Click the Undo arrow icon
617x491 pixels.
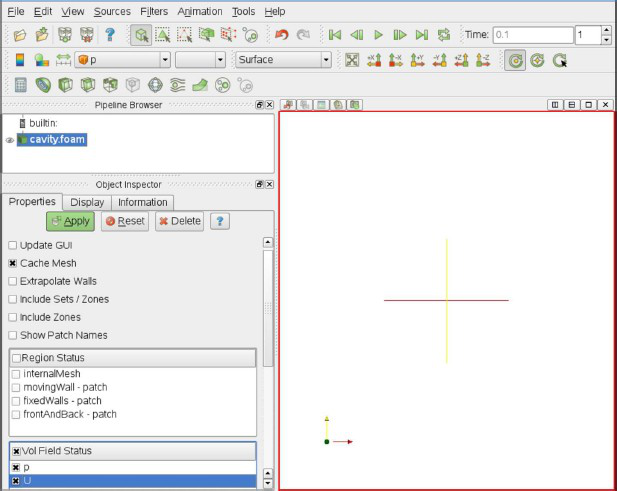(x=281, y=35)
